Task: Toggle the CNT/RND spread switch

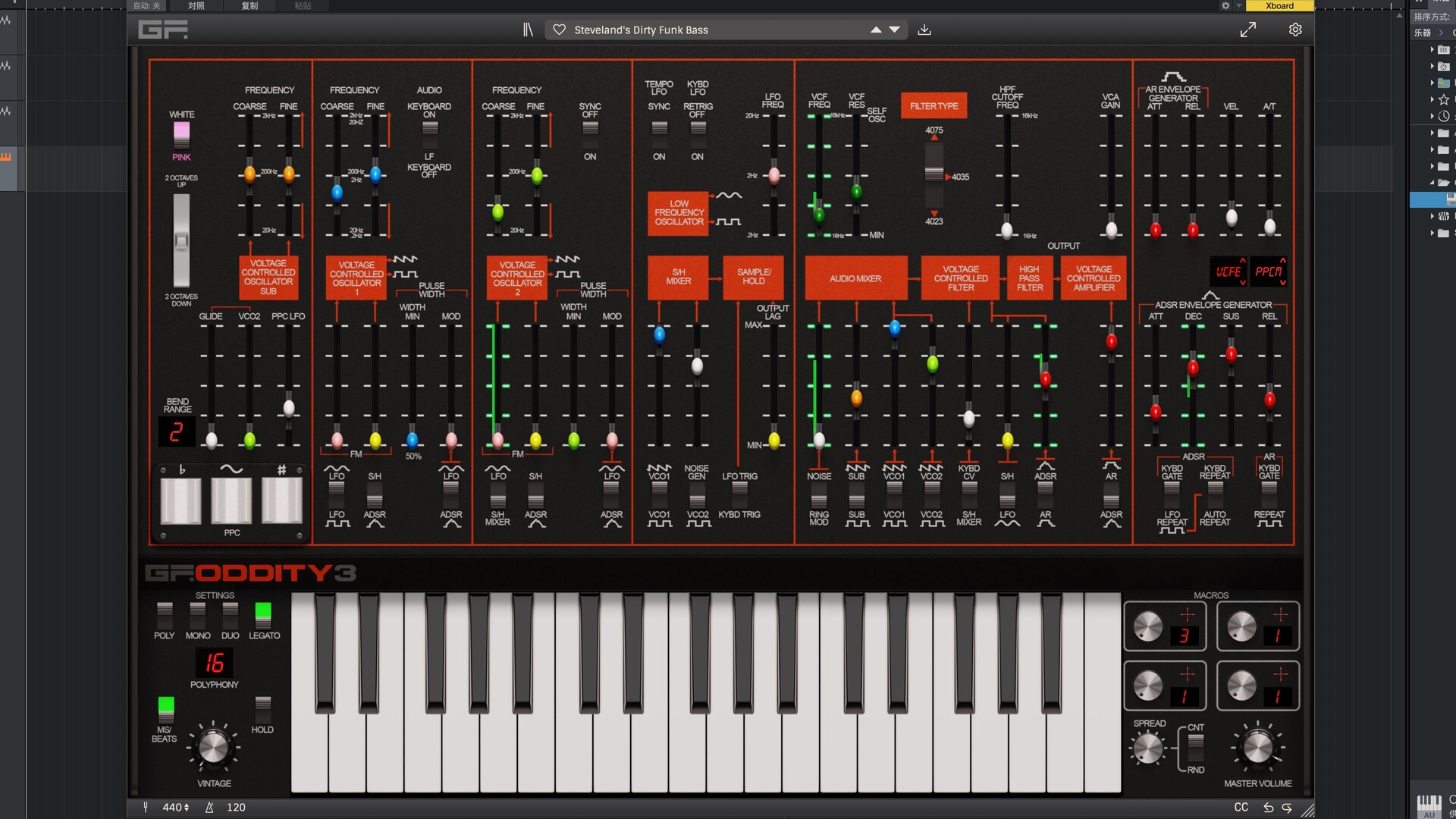Action: pos(1195,748)
